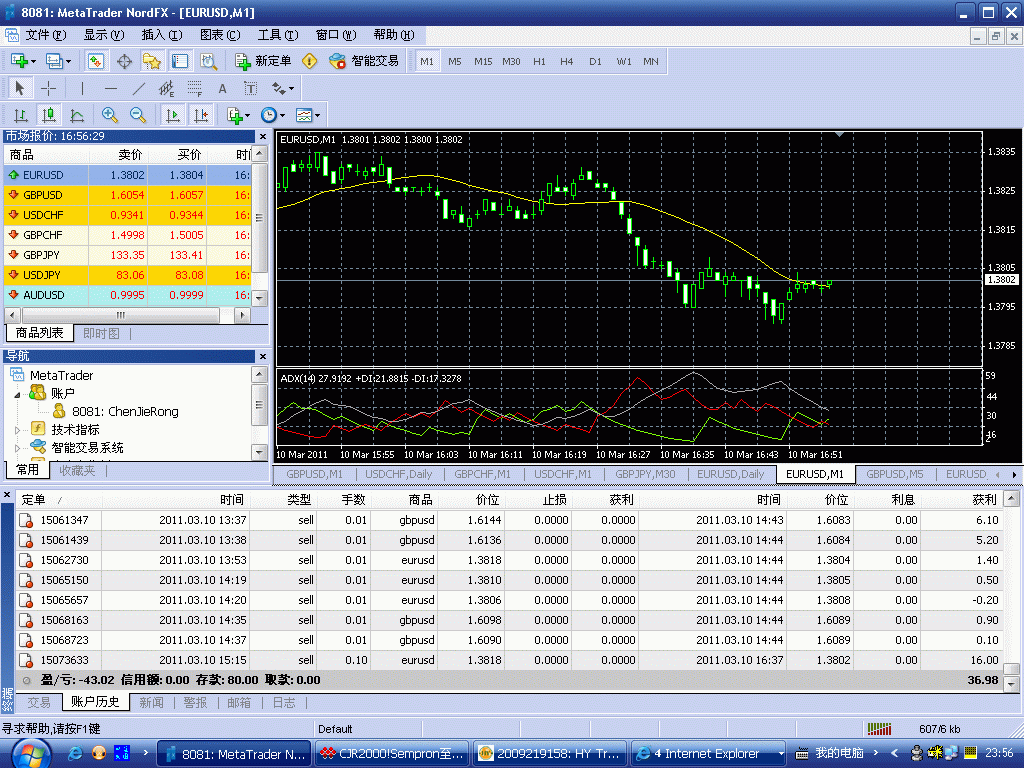The height and width of the screenshot is (768, 1024).
Task: Toggle chart auto-scroll button
Action: 173,115
